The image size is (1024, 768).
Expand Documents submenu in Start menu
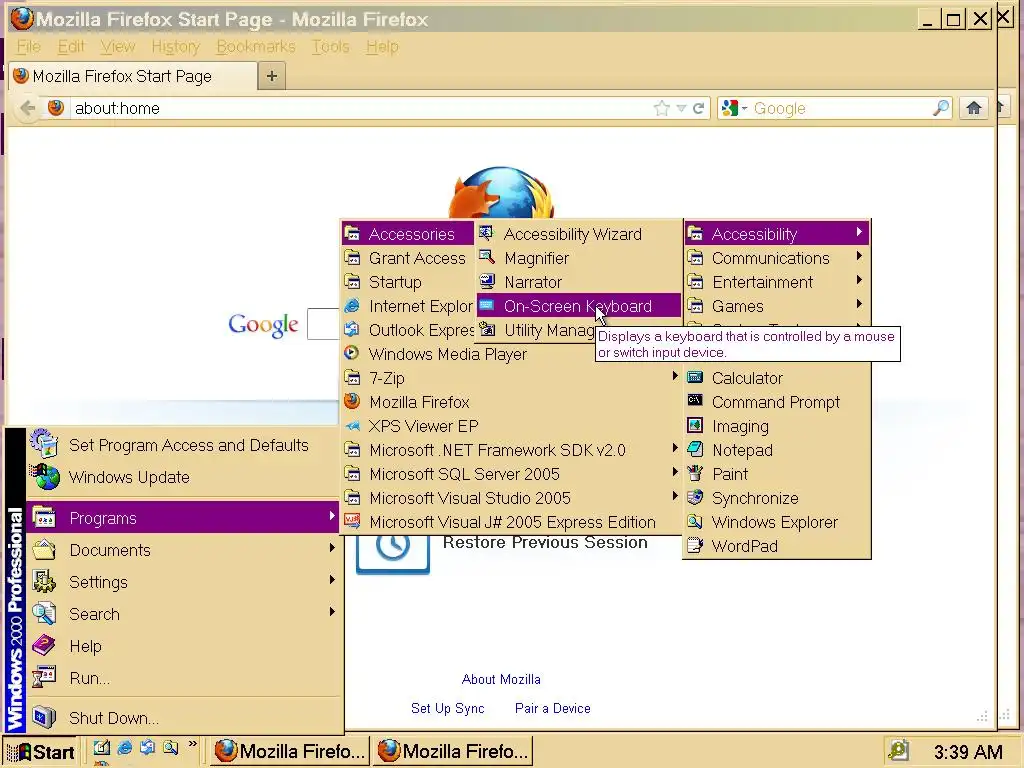[183, 550]
